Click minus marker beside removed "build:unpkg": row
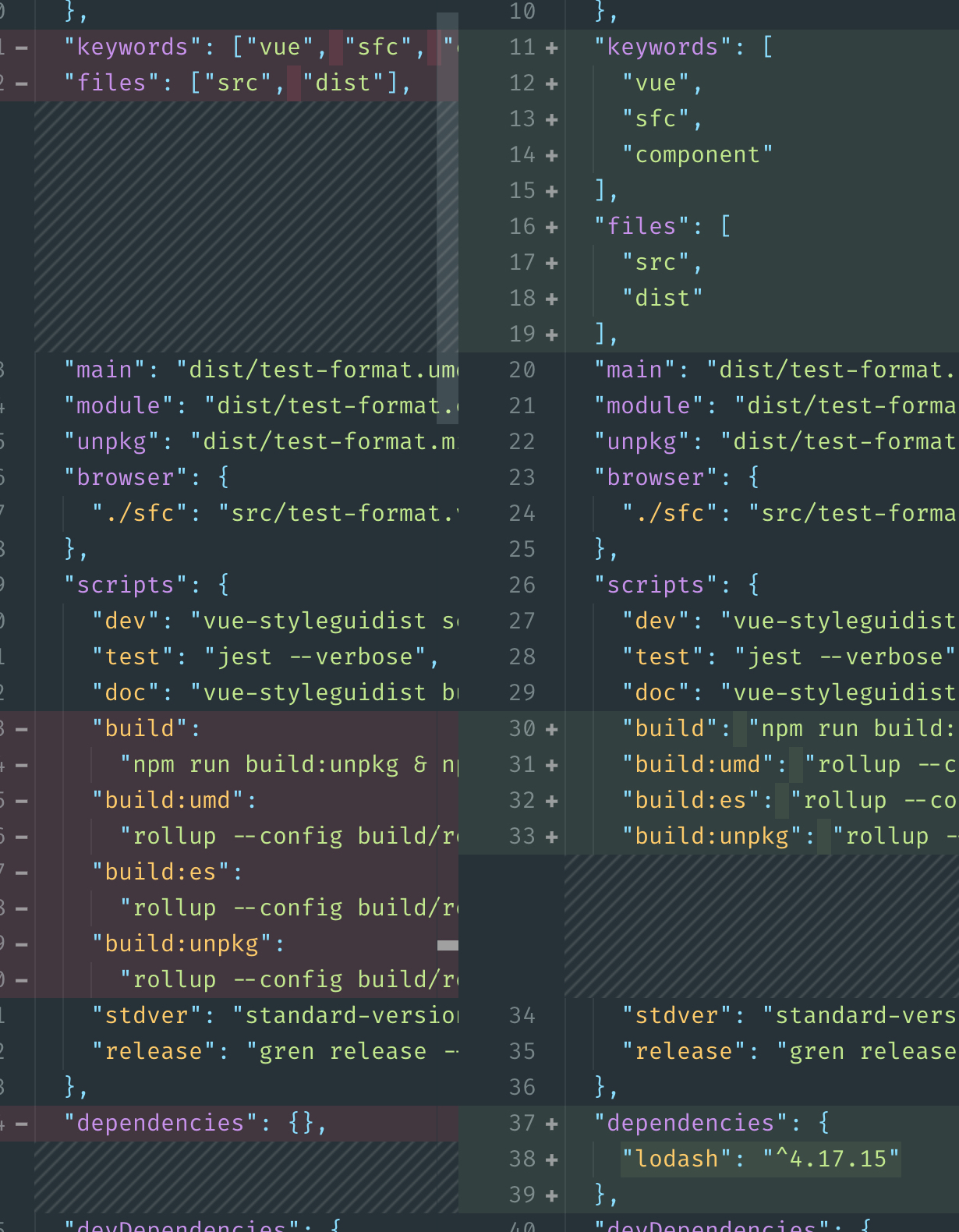This screenshot has height=1232, width=959. (x=22, y=944)
